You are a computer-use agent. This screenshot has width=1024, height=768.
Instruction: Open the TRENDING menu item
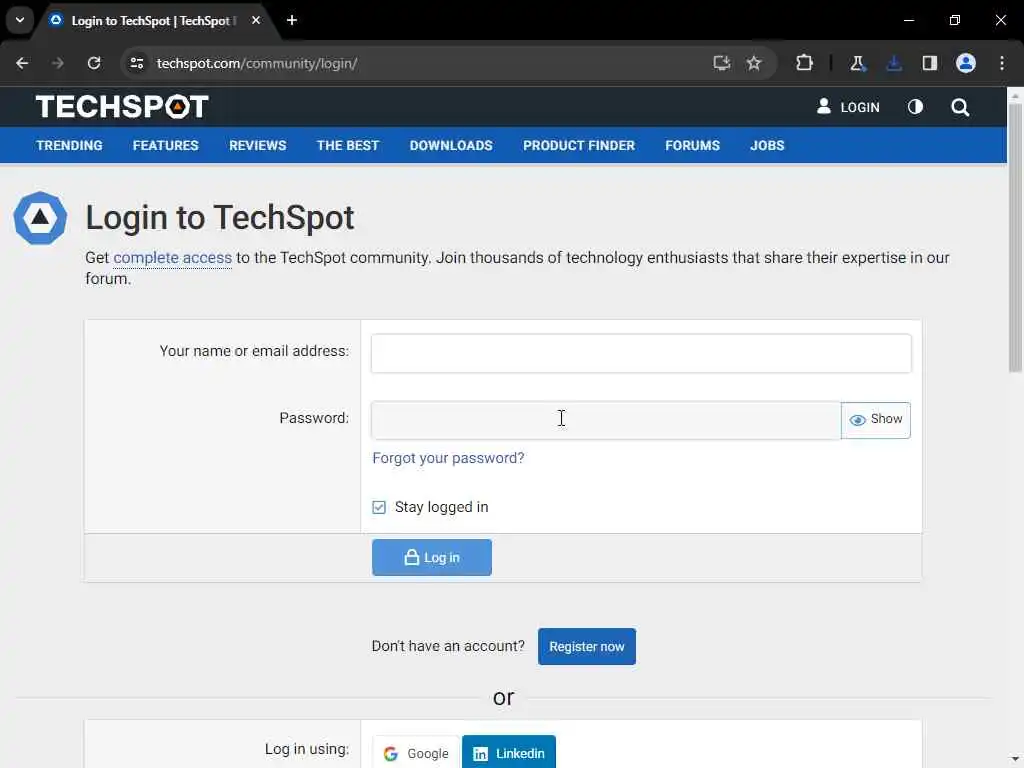tap(69, 146)
